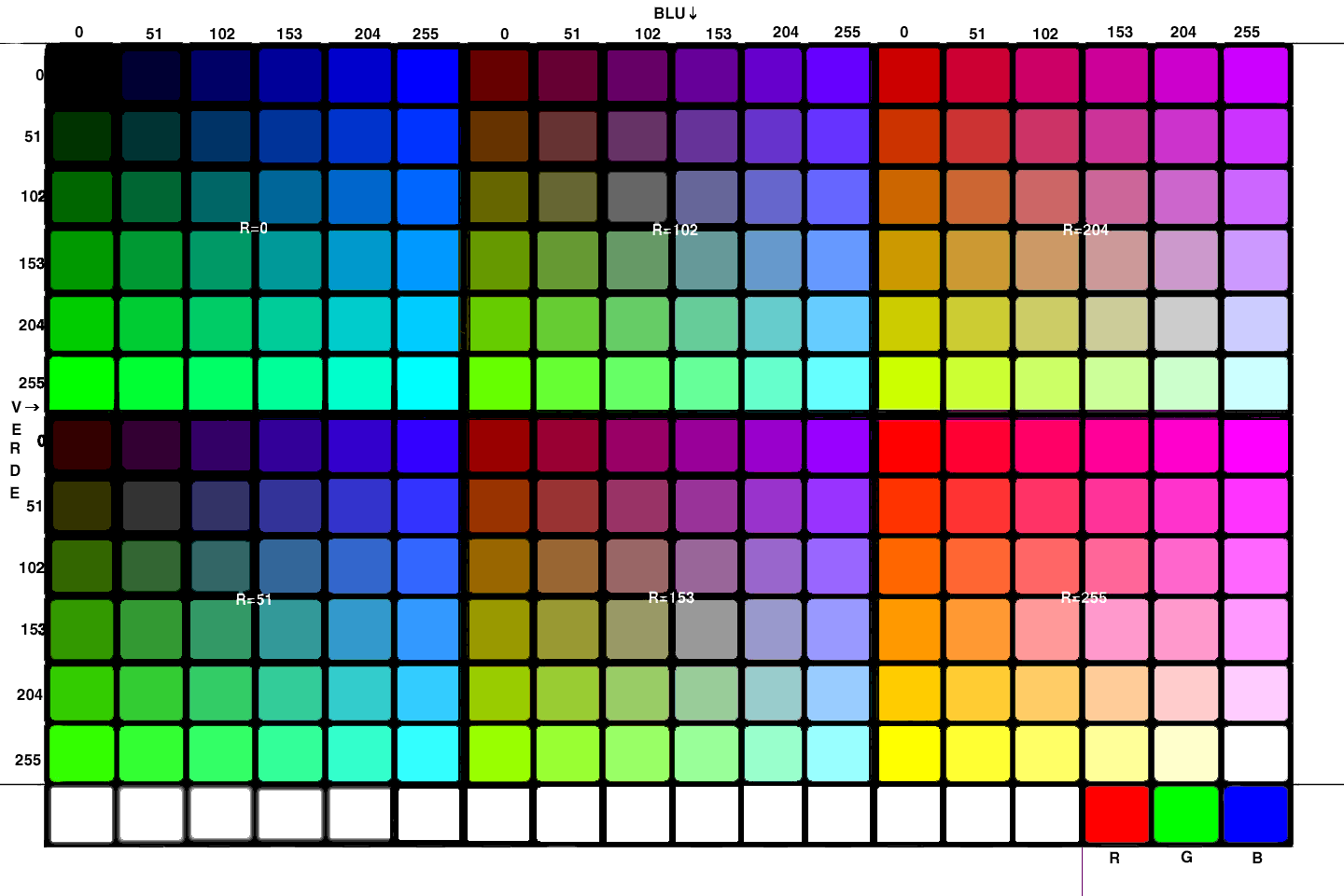Click dark maroon swatch (R=102, G=0, B=0)
The image size is (1344, 896).
[499, 75]
